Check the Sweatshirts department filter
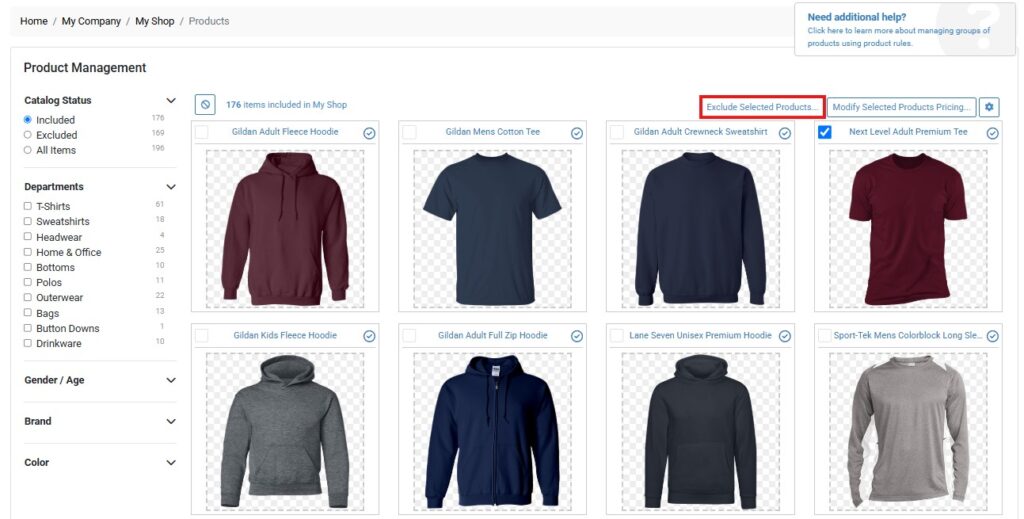This screenshot has width=1024, height=519. coord(27,221)
